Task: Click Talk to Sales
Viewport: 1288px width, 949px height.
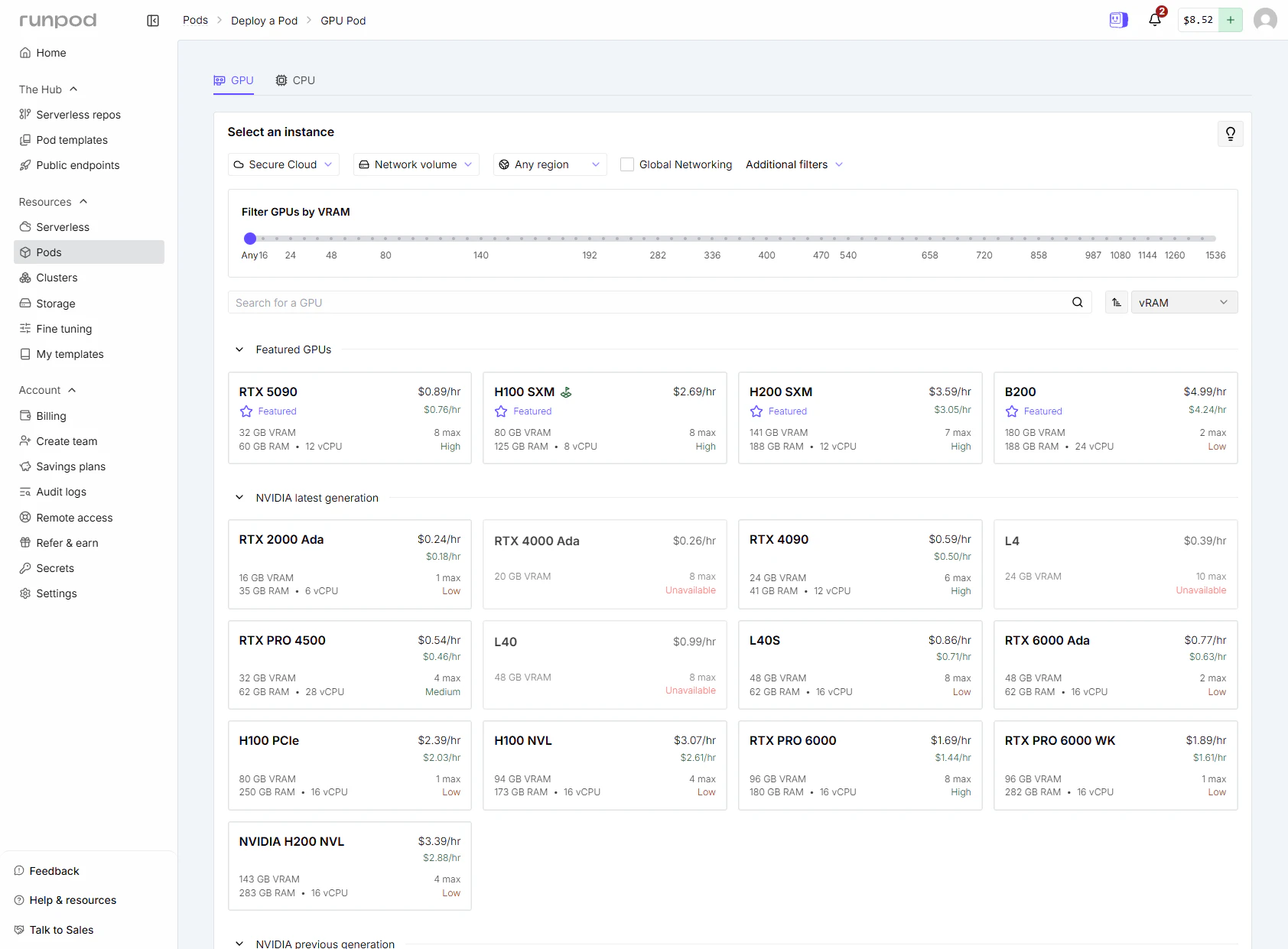Action: point(61,930)
